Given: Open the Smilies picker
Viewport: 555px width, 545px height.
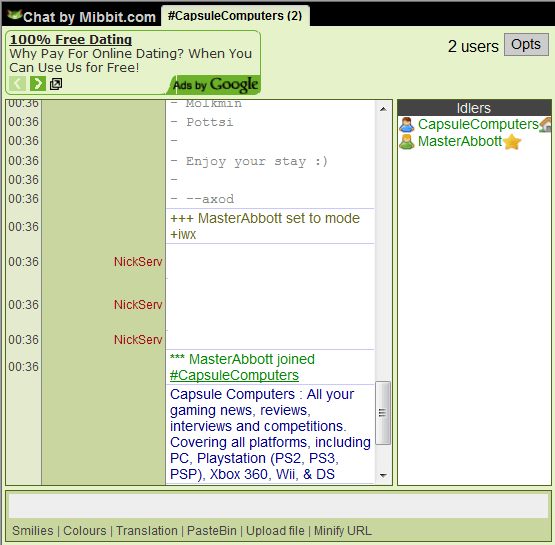Looking at the screenshot, I should pos(33,531).
